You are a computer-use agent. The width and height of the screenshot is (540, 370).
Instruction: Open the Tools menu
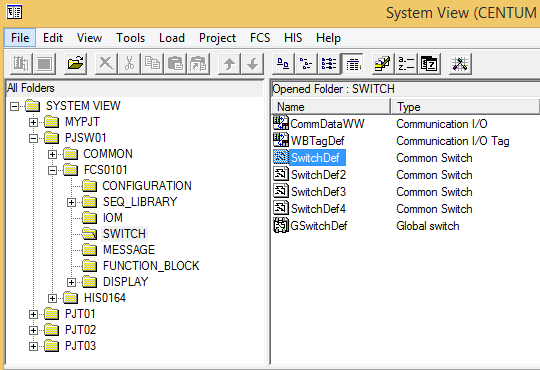(131, 38)
